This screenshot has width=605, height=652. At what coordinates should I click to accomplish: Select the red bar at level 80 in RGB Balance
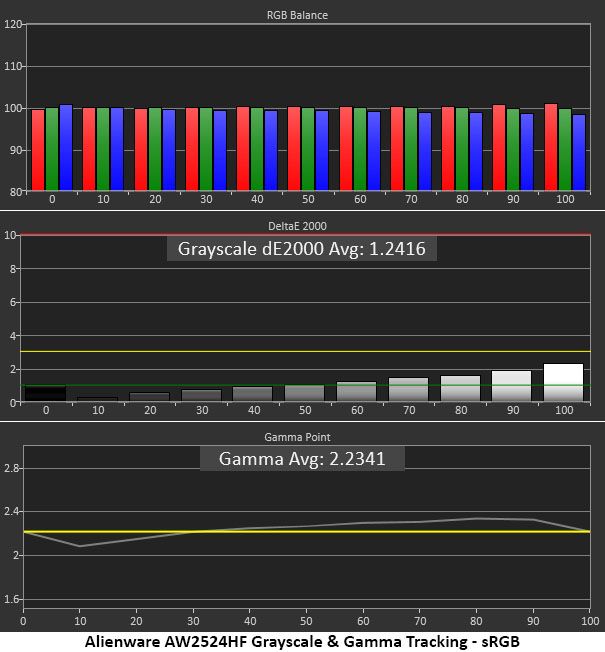(448, 149)
